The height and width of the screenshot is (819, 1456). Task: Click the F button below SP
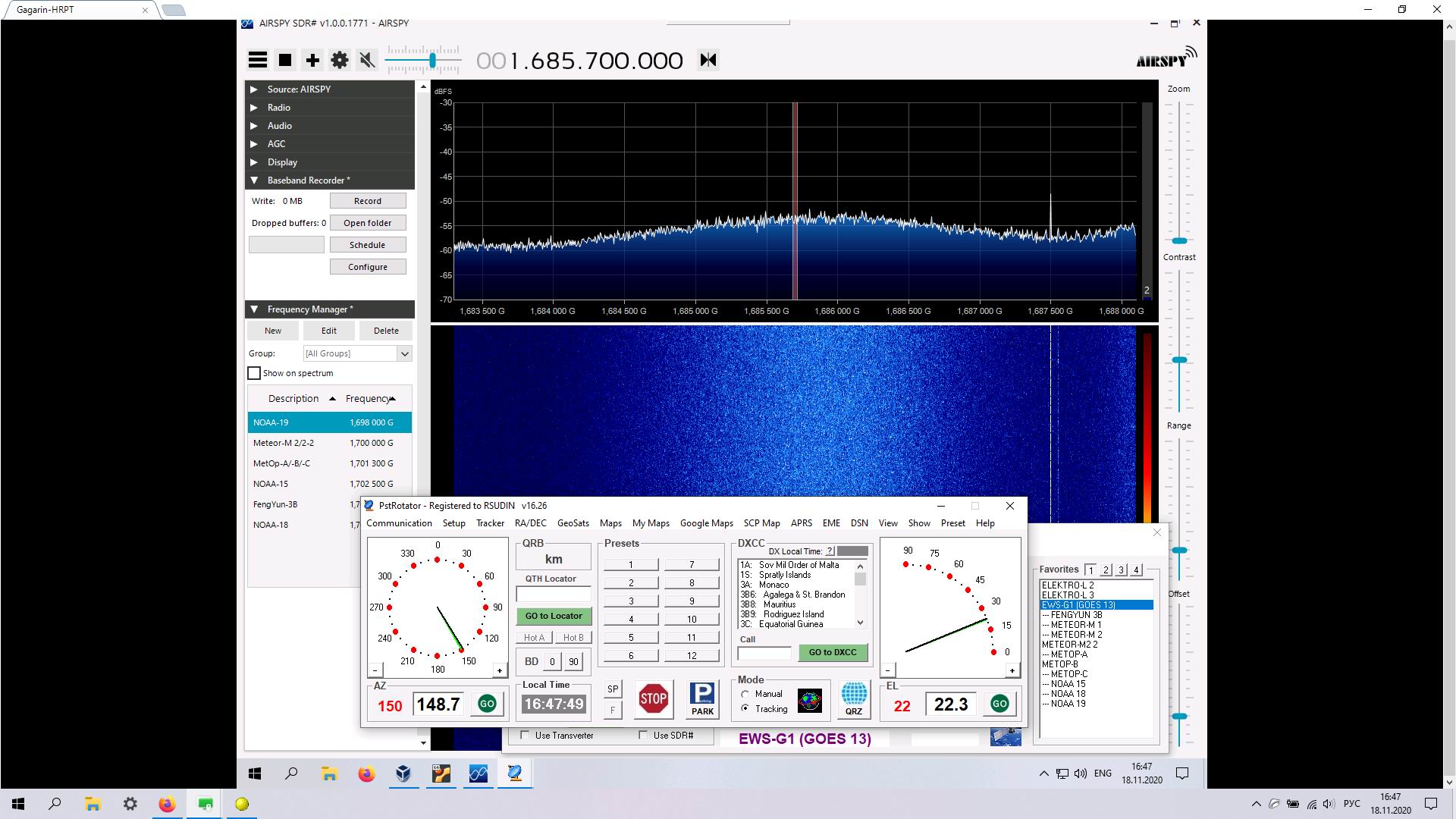[613, 710]
